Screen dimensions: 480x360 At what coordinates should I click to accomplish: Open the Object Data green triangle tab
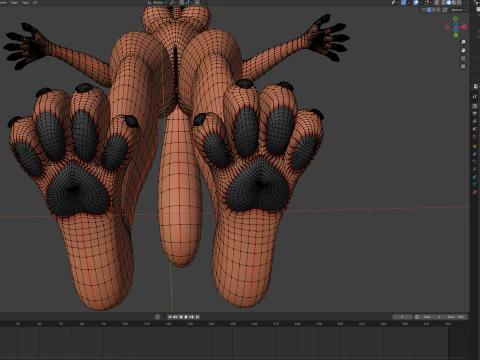pyautogui.click(x=475, y=184)
